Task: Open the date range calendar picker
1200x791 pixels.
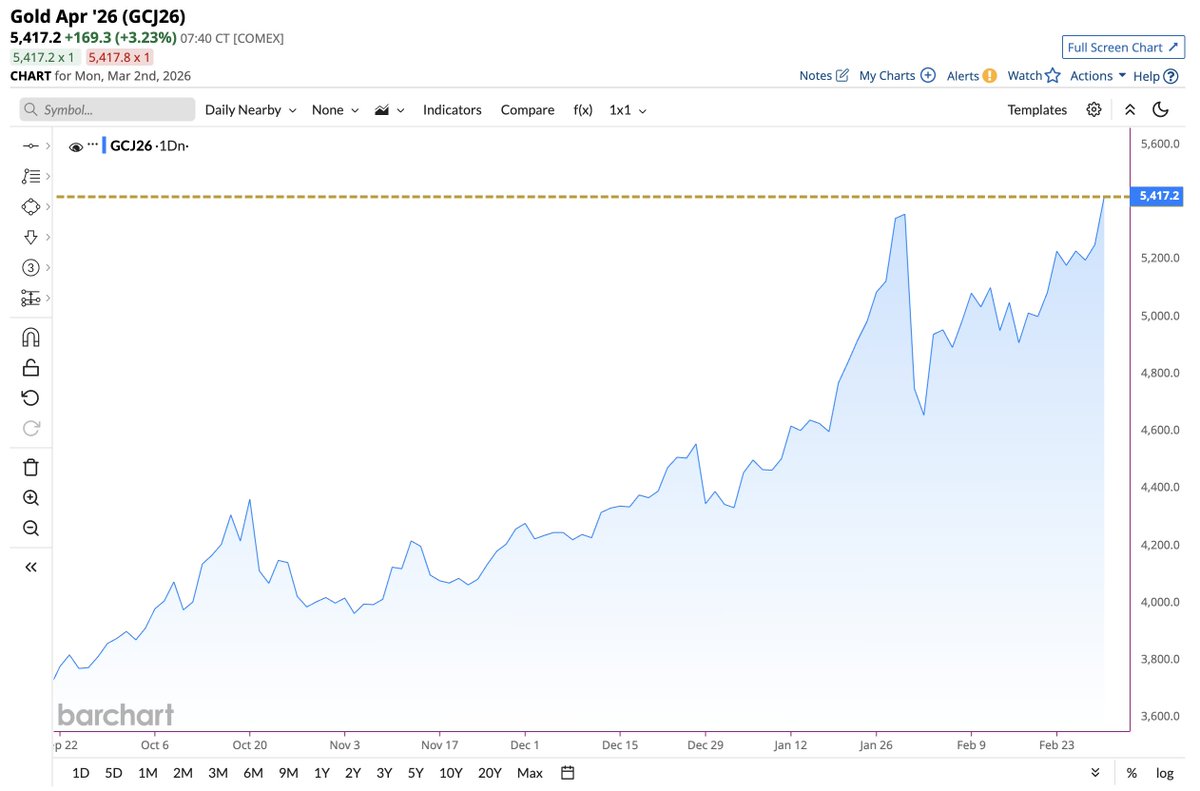Action: (568, 773)
